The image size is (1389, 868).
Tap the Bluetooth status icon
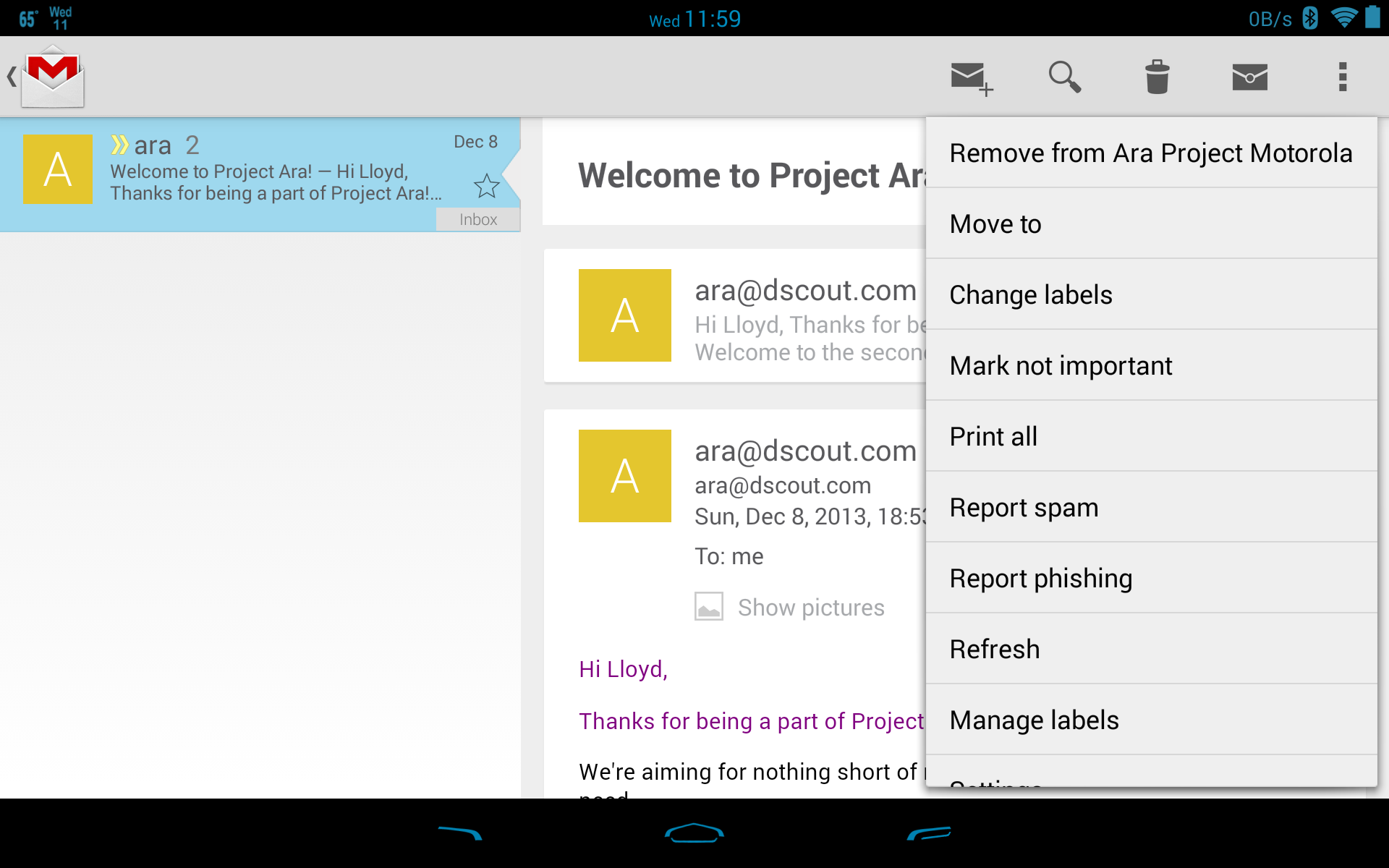pyautogui.click(x=1310, y=17)
